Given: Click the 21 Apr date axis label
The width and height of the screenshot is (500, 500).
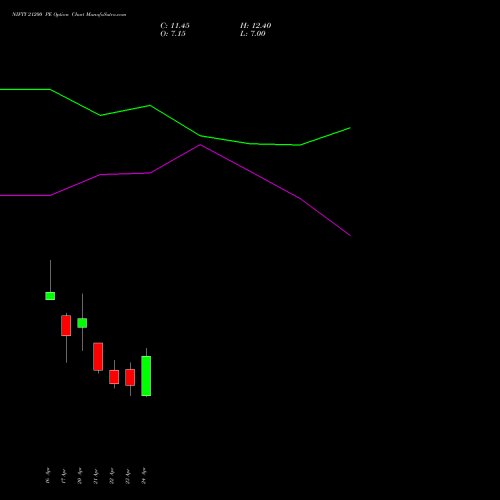Looking at the screenshot, I should (96, 476).
